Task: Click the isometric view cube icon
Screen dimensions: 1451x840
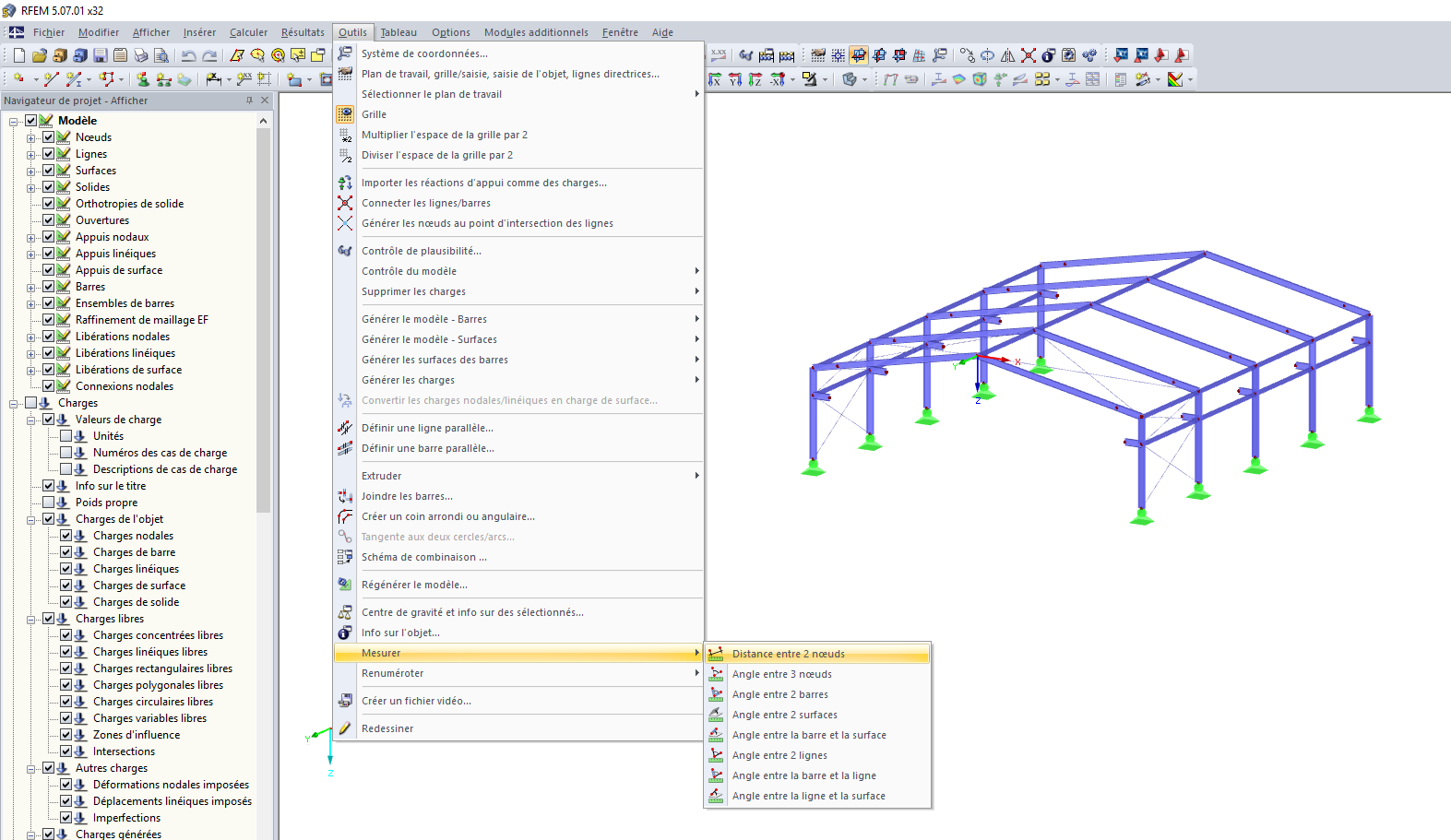Action: 850,79
